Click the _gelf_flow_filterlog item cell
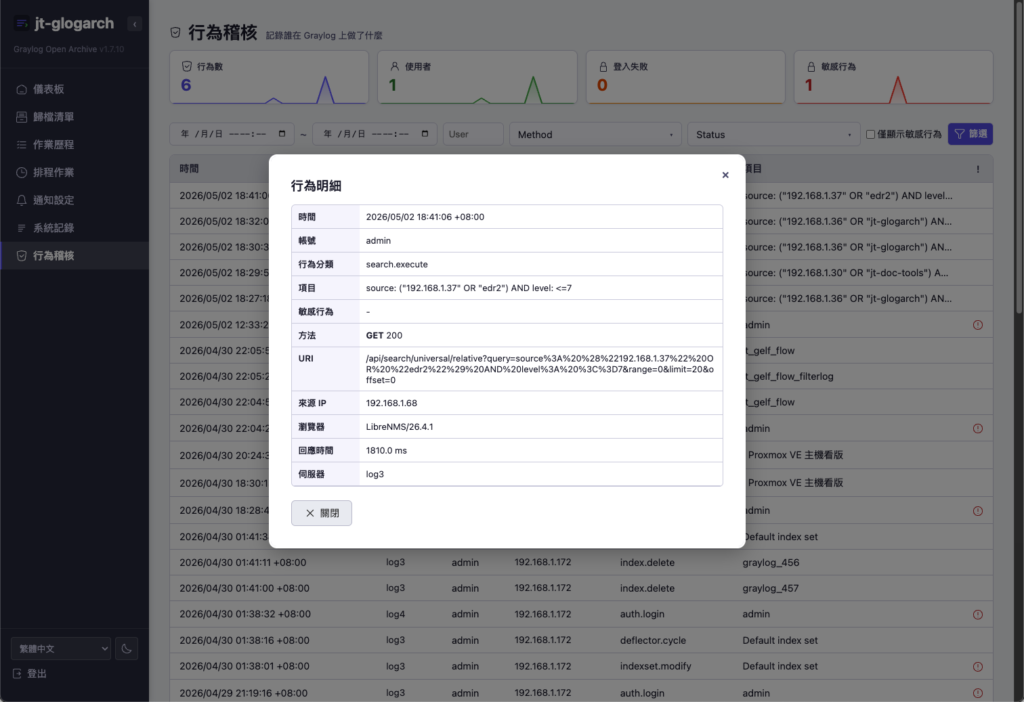This screenshot has height=702, width=1024. (789, 377)
